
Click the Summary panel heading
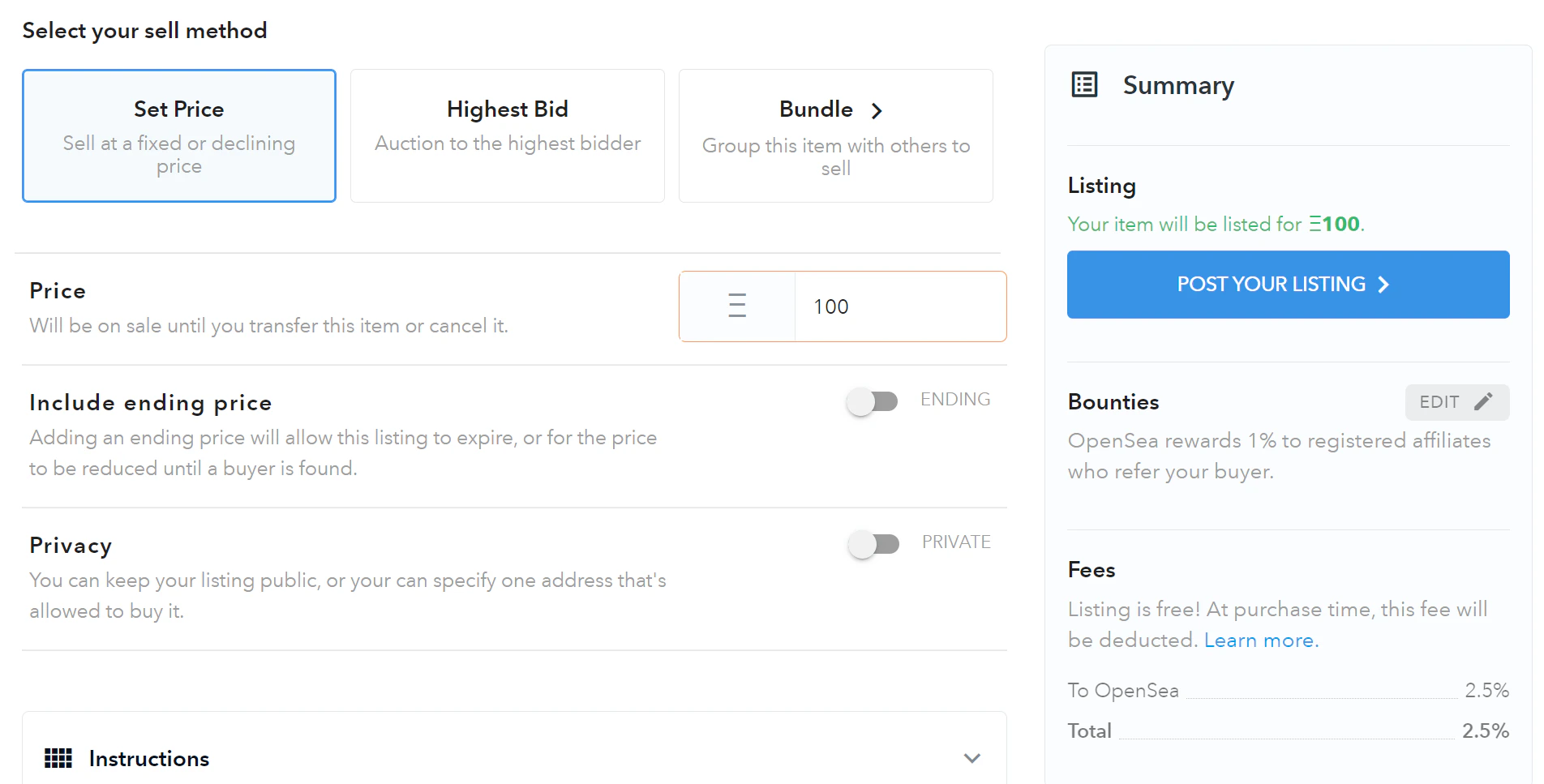pyautogui.click(x=1178, y=85)
